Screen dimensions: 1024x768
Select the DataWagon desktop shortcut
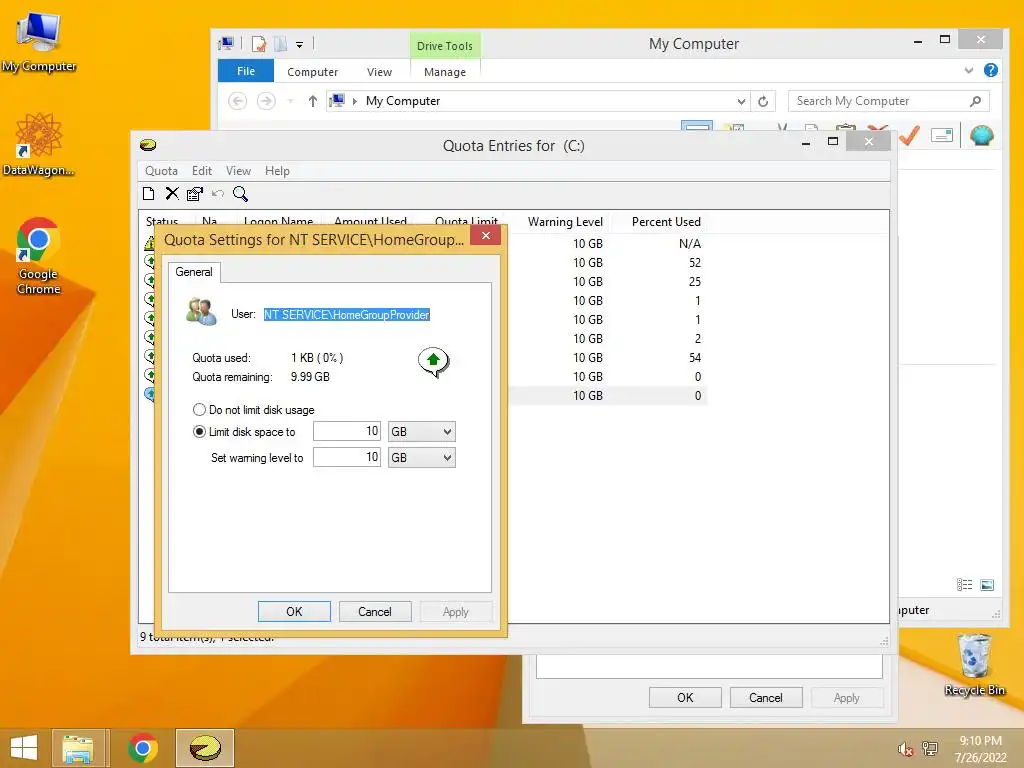[39, 145]
